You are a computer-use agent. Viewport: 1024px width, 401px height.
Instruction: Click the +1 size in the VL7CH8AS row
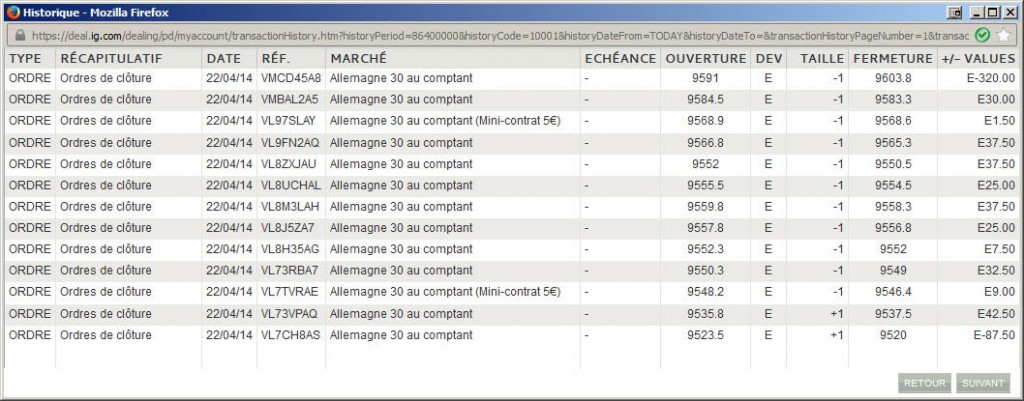(x=837, y=335)
